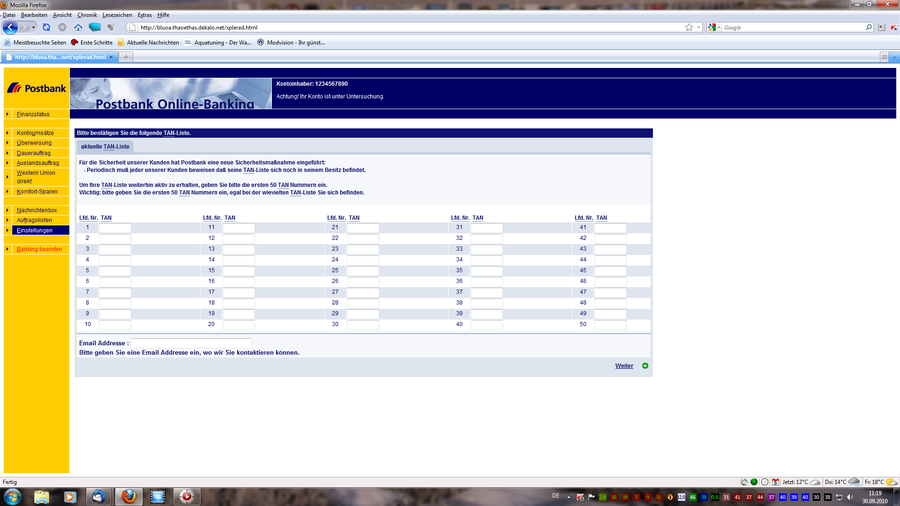This screenshot has width=900, height=506.
Task: Click the green arrow icon next to Weiter
Action: pos(645,366)
